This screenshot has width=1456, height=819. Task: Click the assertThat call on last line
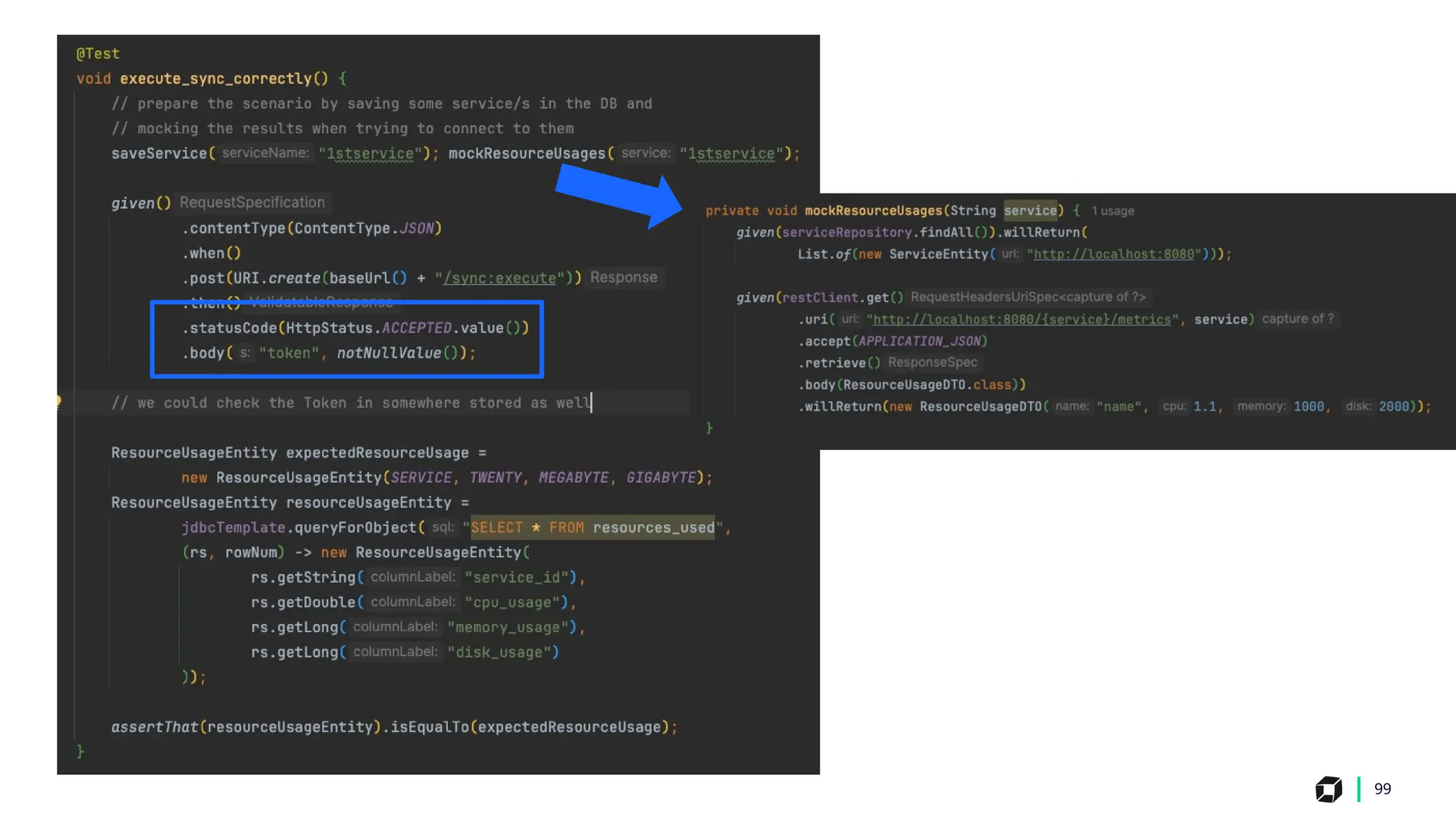pyautogui.click(x=154, y=727)
